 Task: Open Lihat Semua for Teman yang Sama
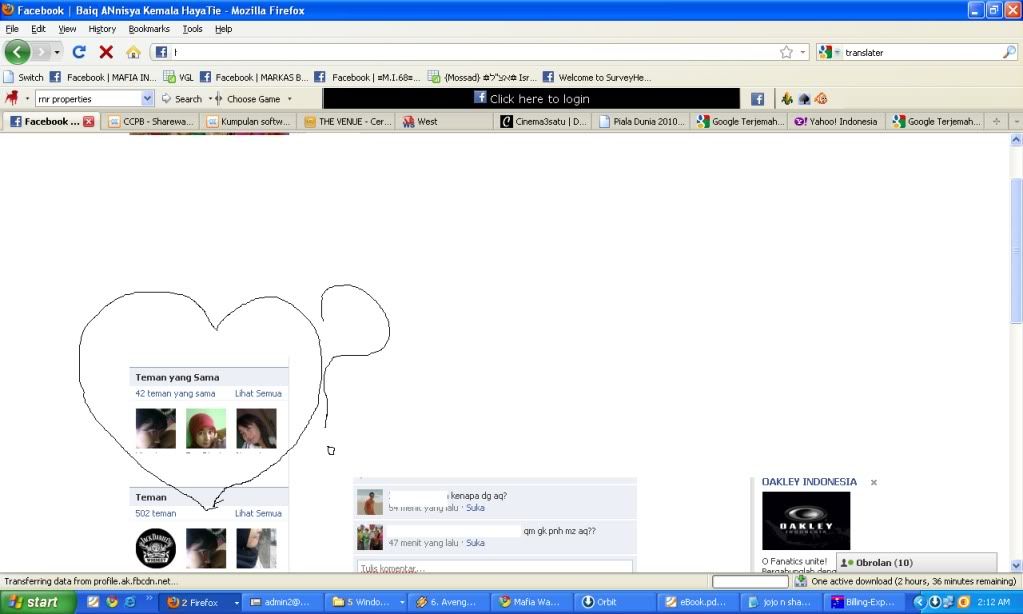click(258, 393)
